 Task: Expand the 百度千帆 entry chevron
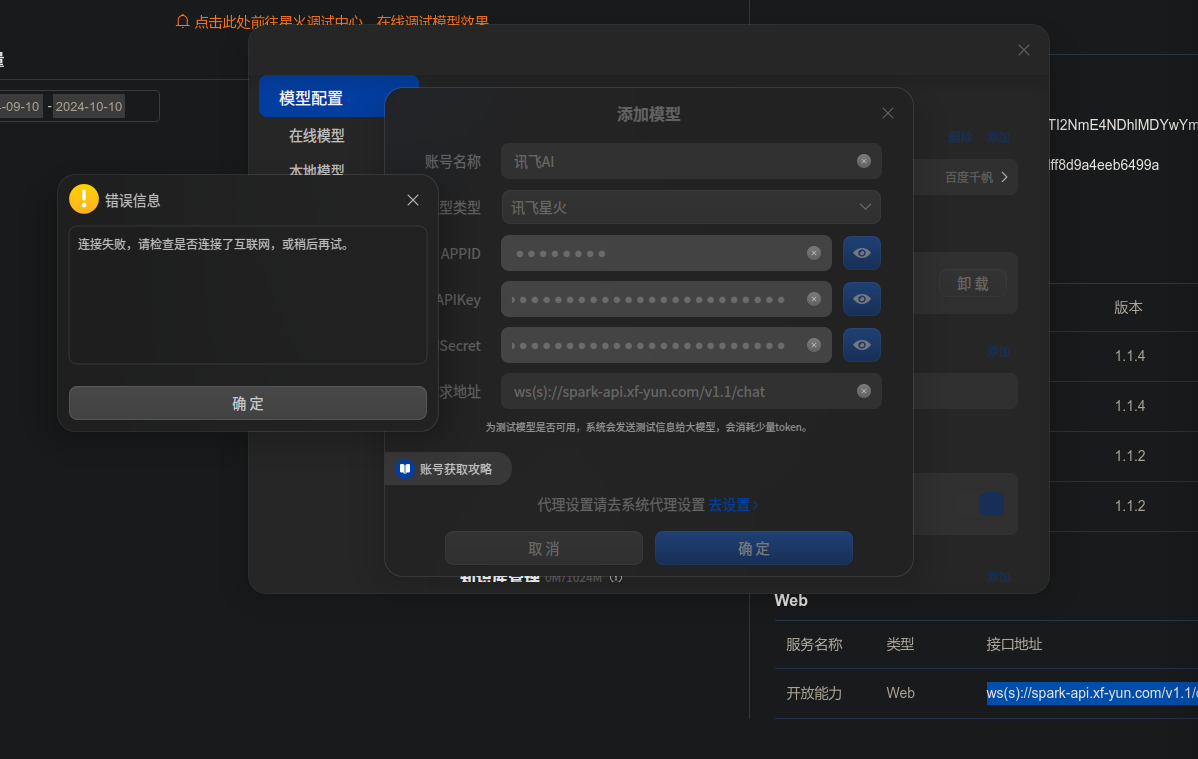1004,177
